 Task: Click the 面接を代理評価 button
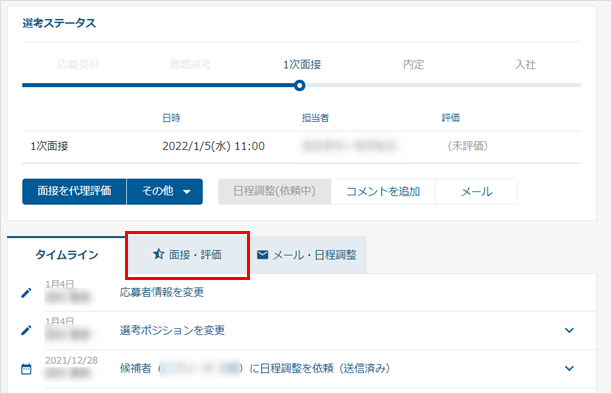pos(74,191)
